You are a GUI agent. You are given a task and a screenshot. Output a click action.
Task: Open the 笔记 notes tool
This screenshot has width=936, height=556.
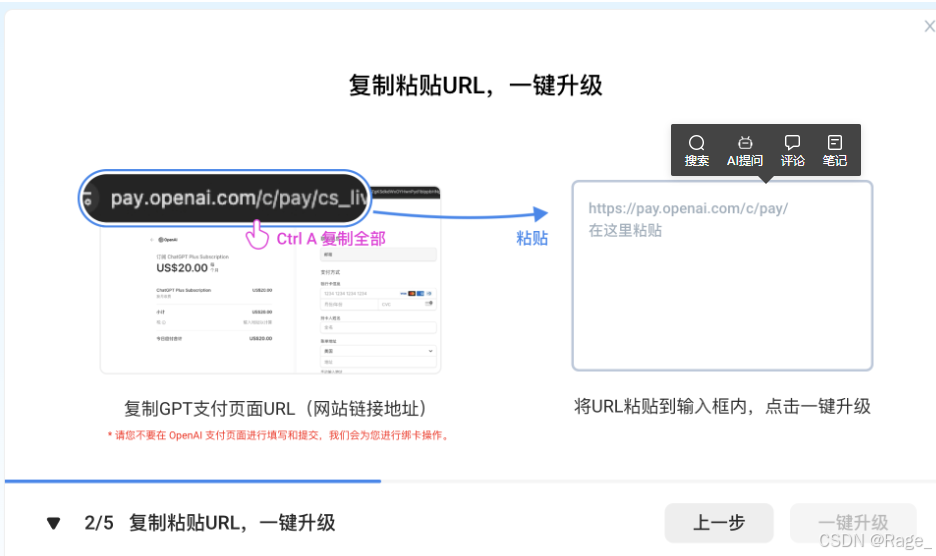[835, 150]
